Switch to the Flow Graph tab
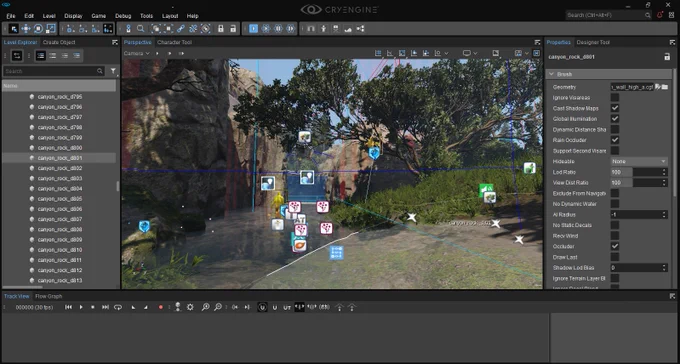Viewport: 680px width, 364px height. point(49,296)
